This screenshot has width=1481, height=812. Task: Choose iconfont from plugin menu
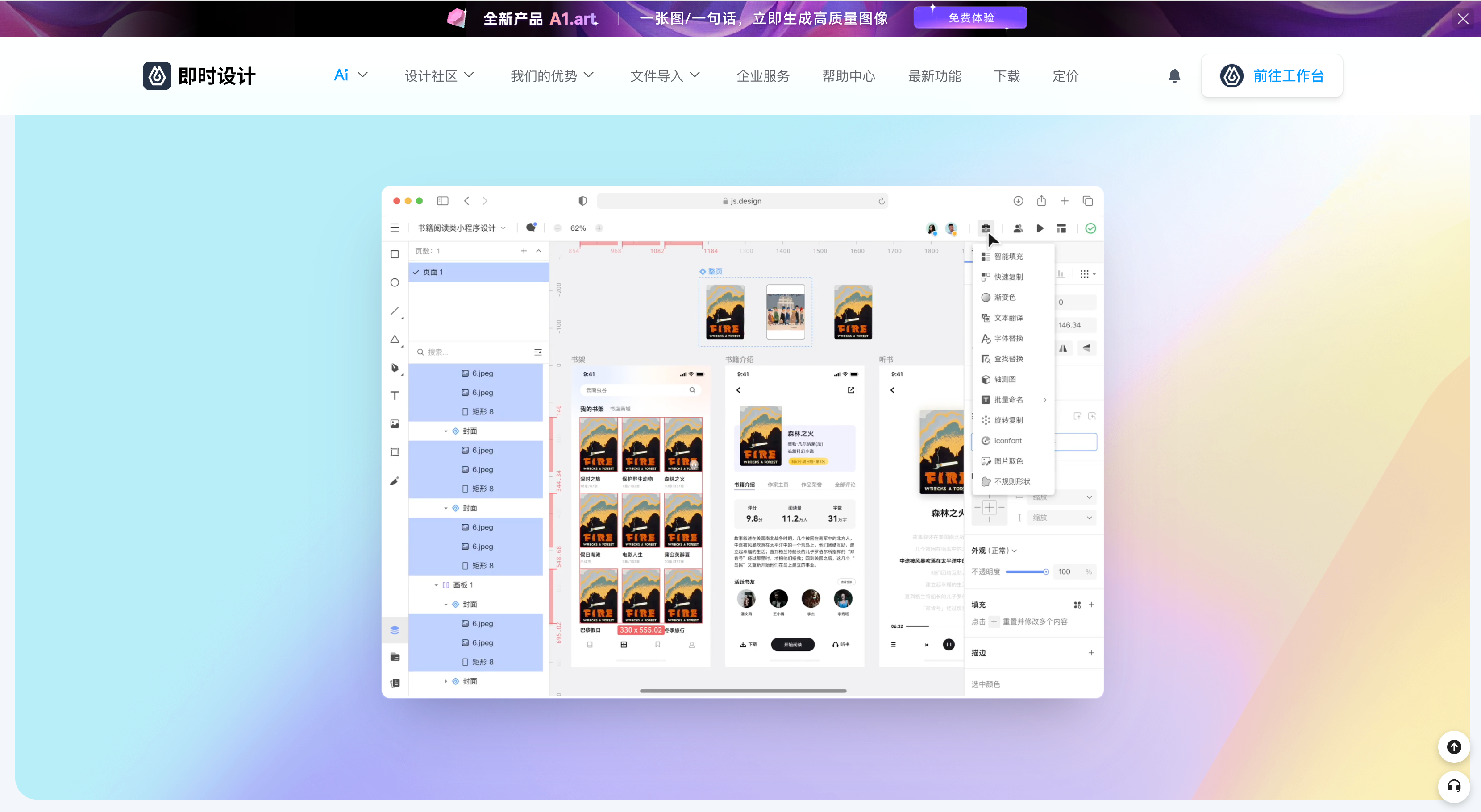[1013, 441]
